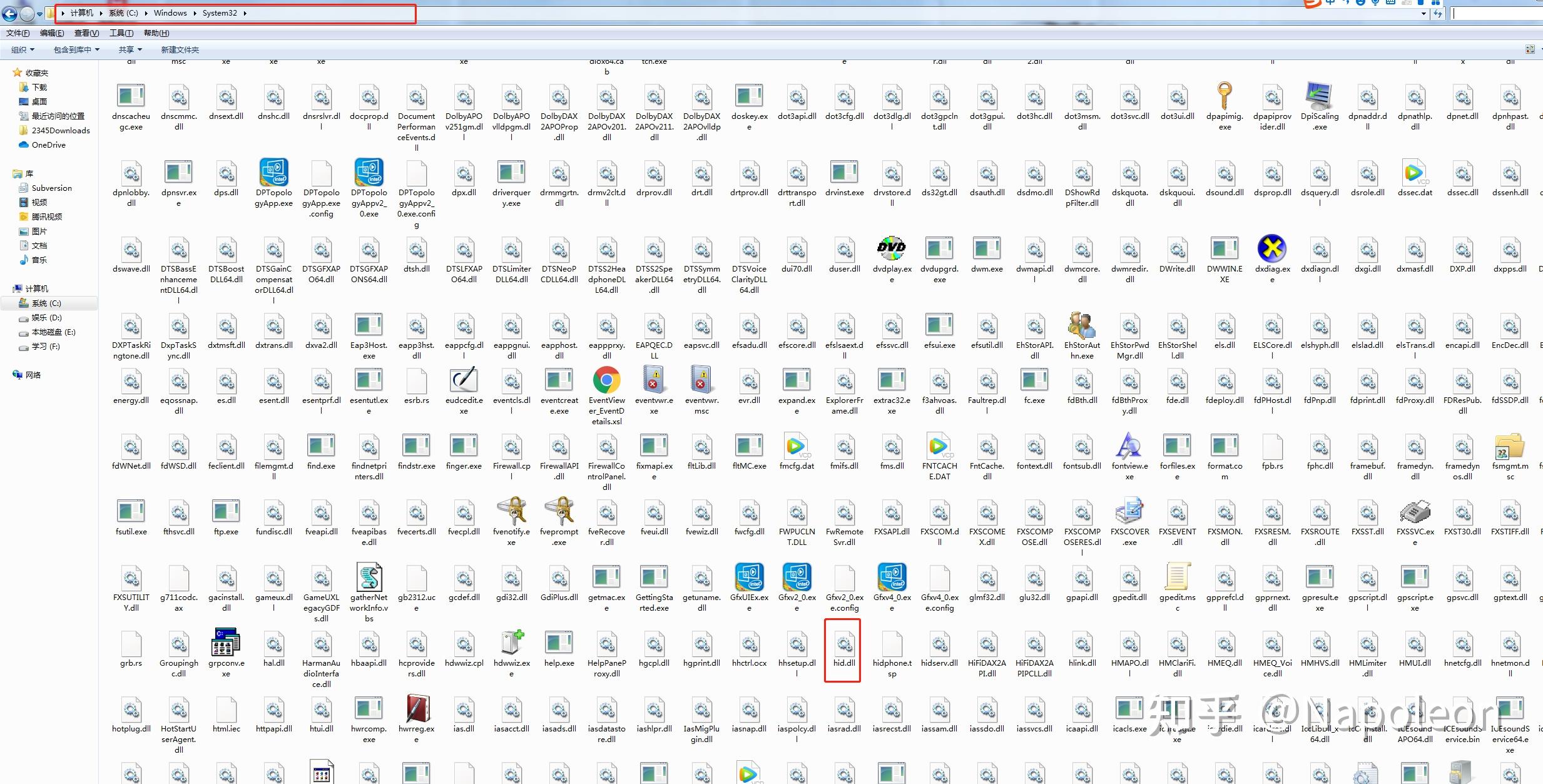Select the grpconv.exe icon

[x=226, y=643]
